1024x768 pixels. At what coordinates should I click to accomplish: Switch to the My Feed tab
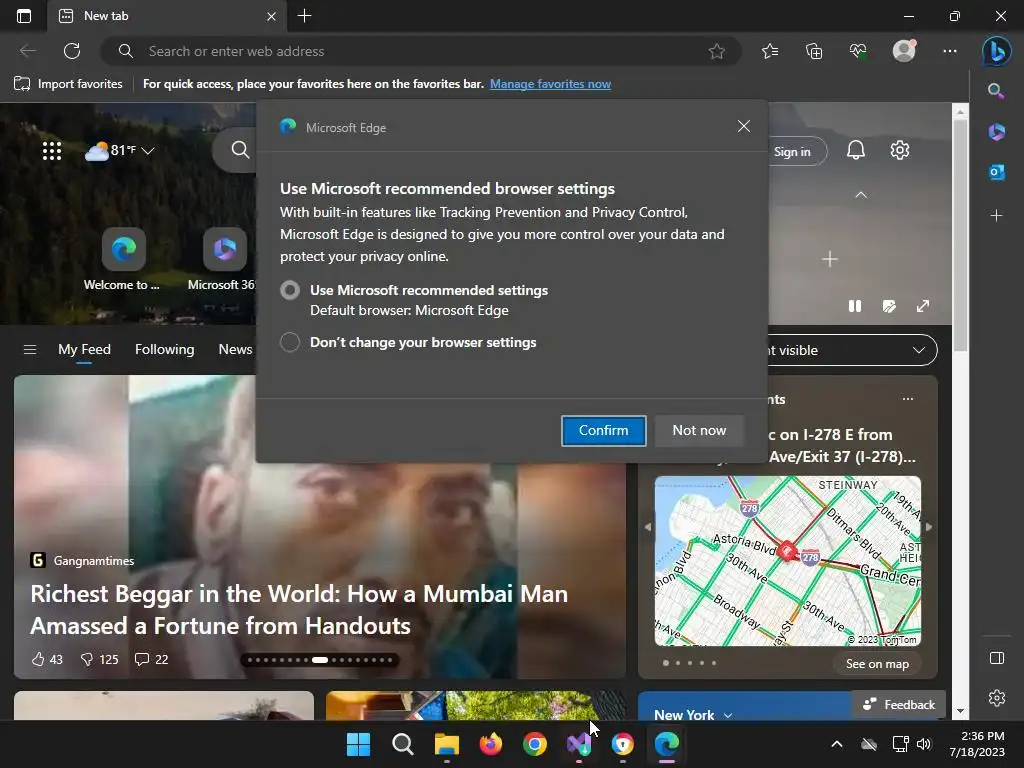tap(84, 349)
